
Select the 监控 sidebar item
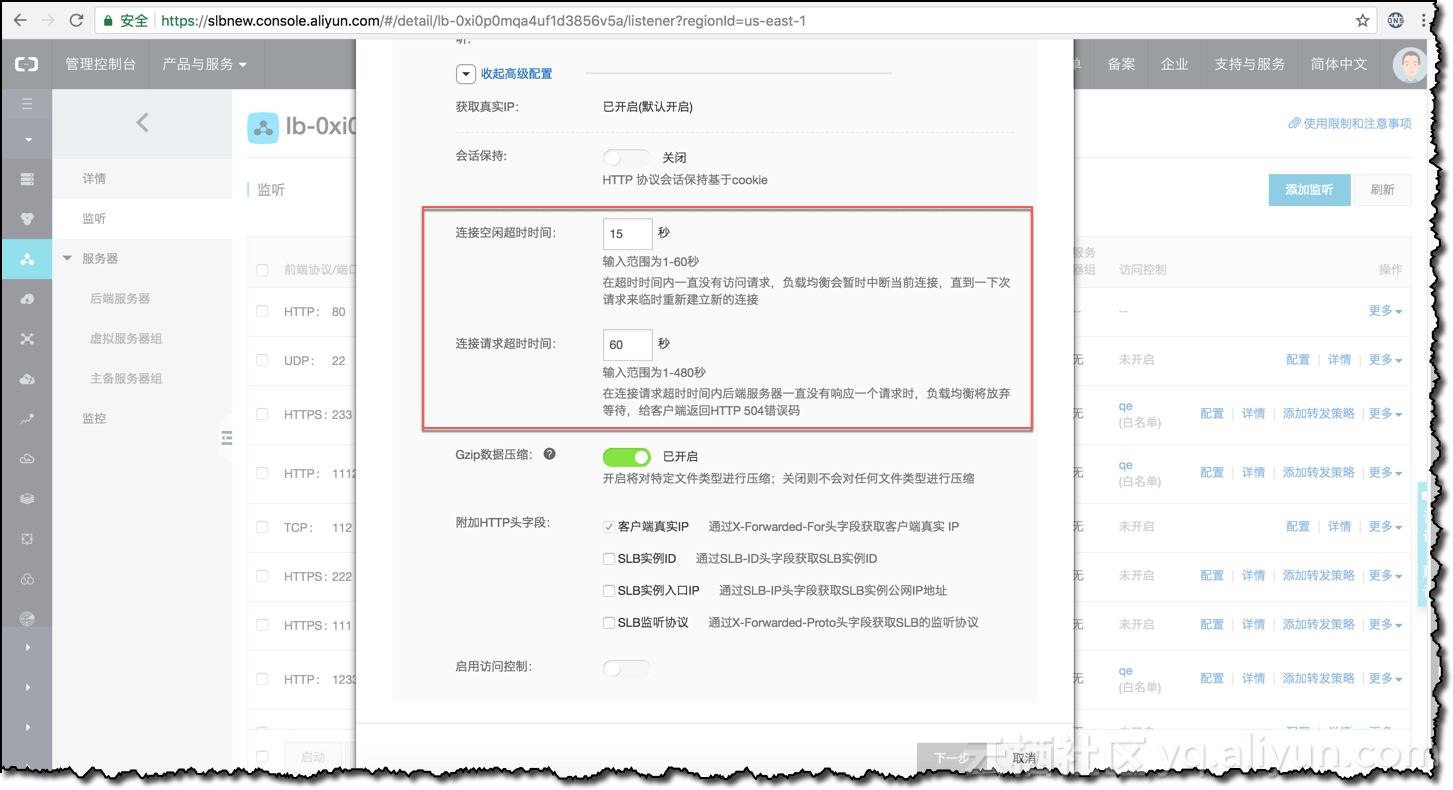[x=94, y=419]
